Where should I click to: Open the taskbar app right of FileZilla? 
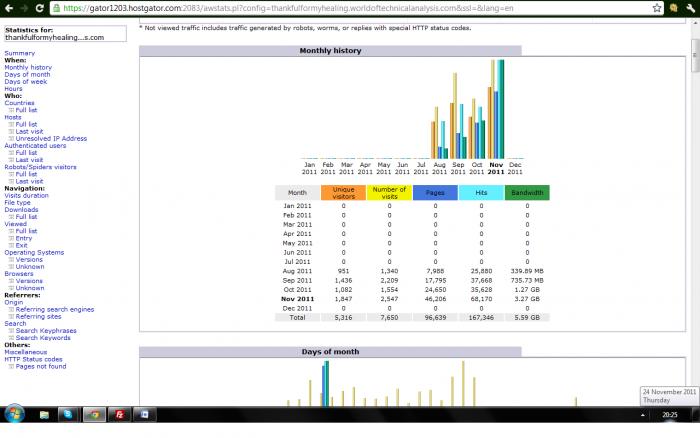click(x=145, y=415)
